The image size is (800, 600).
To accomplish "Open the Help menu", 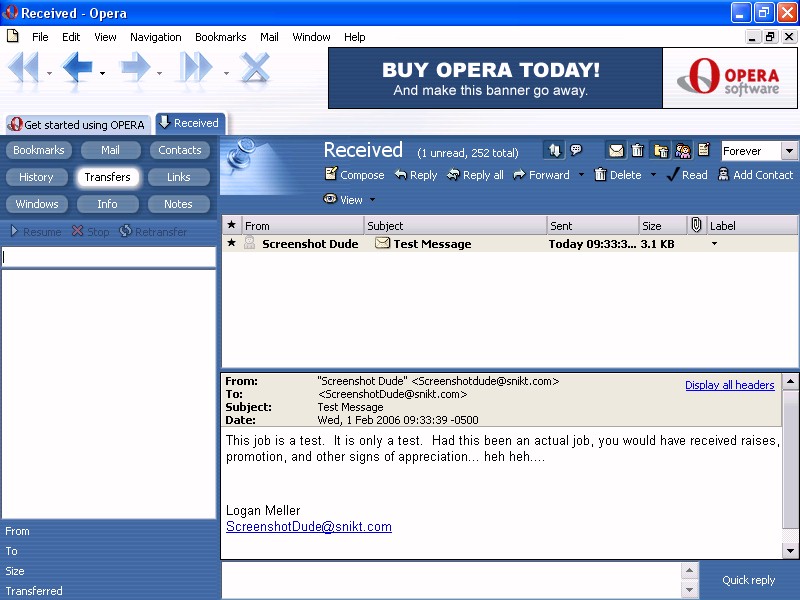I will pyautogui.click(x=355, y=37).
